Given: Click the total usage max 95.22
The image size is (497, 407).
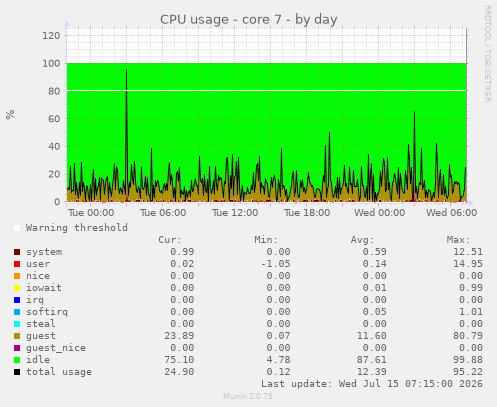Looking at the screenshot, I should point(468,372).
